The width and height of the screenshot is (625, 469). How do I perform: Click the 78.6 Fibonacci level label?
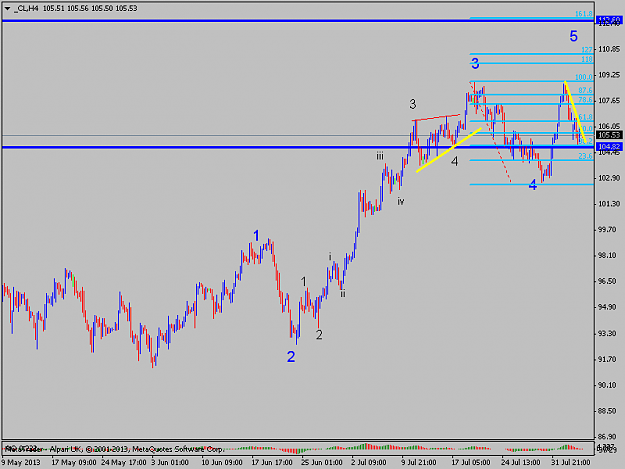(x=586, y=100)
